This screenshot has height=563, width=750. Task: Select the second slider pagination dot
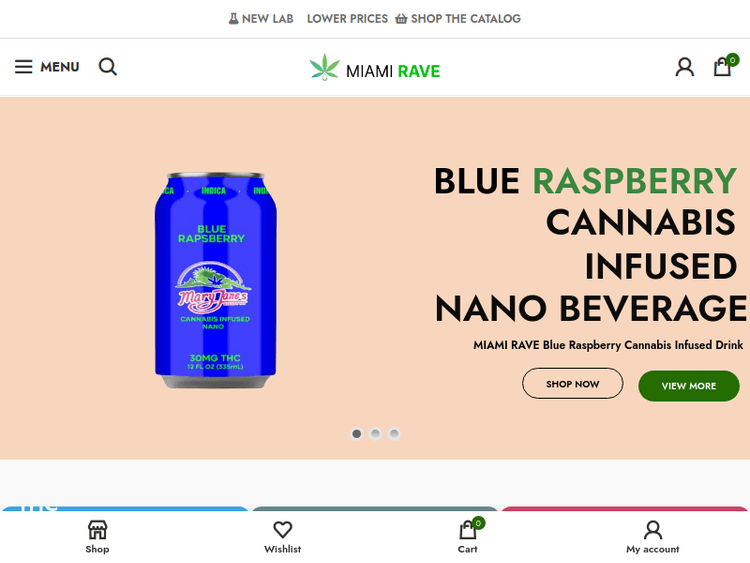click(x=375, y=434)
